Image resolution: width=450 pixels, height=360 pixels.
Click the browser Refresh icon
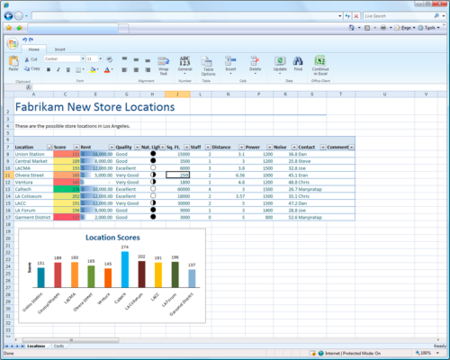pos(348,16)
